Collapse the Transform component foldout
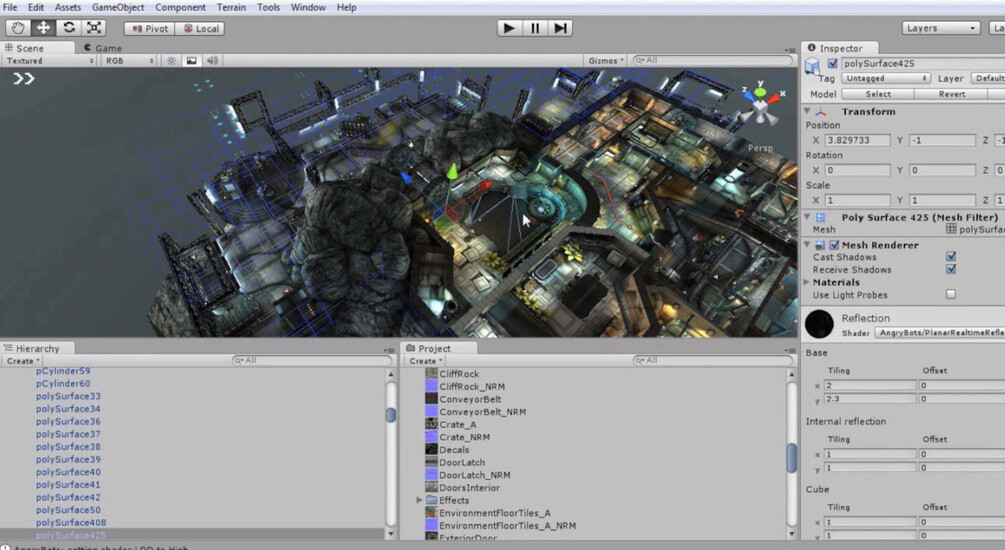The image size is (1005, 550). coord(807,112)
